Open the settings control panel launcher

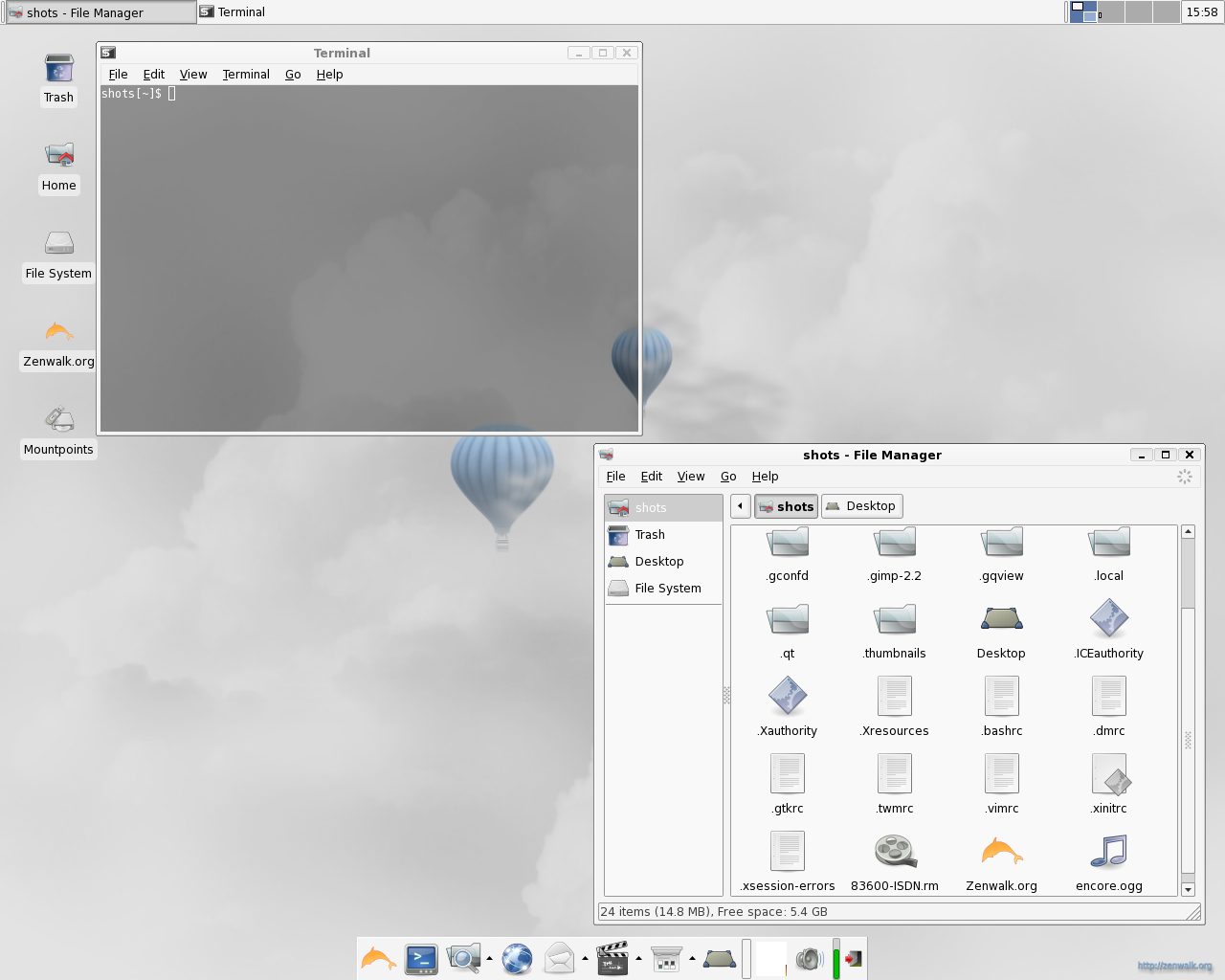coord(666,958)
